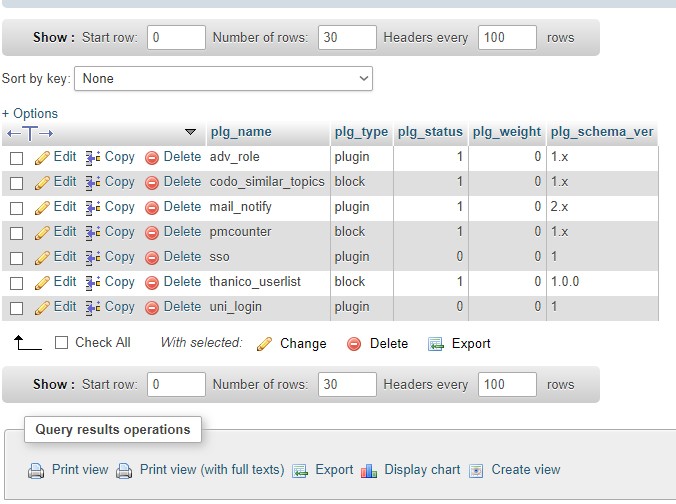Click the top Number of rows field
This screenshot has width=676, height=504.
(x=347, y=38)
